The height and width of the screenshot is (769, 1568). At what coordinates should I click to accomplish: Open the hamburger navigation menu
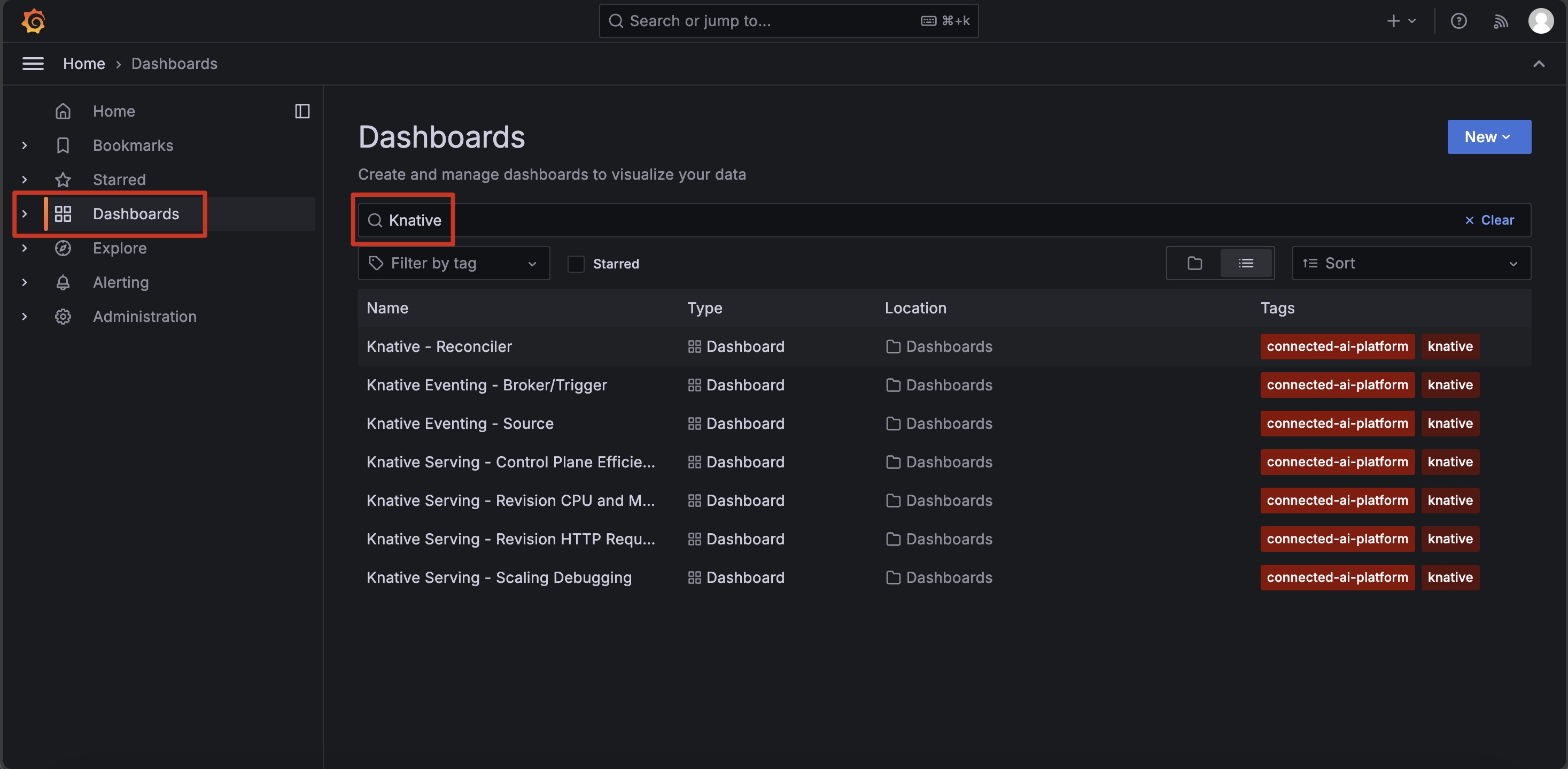33,63
